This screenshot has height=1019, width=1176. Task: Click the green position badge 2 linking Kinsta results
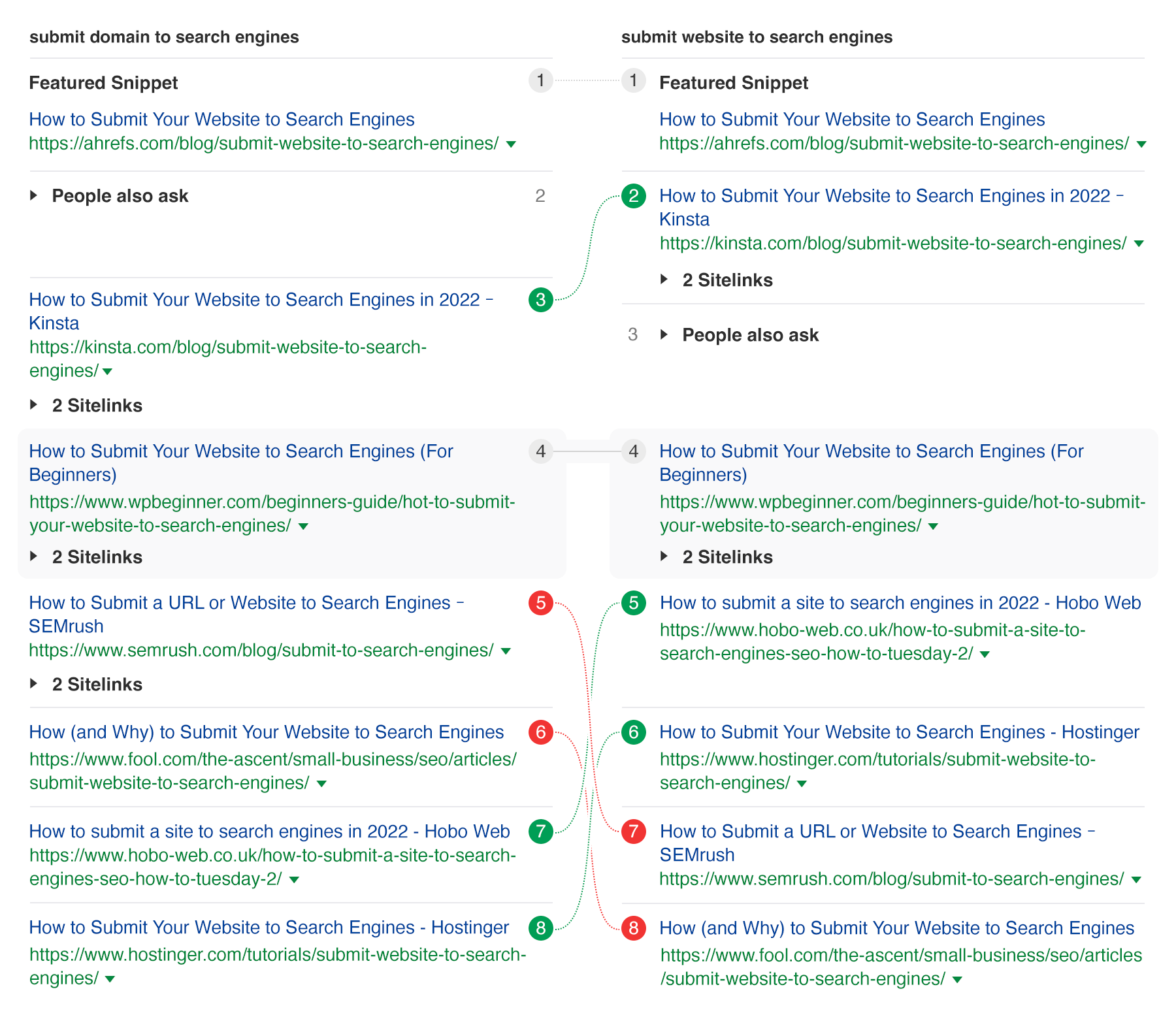click(x=632, y=195)
